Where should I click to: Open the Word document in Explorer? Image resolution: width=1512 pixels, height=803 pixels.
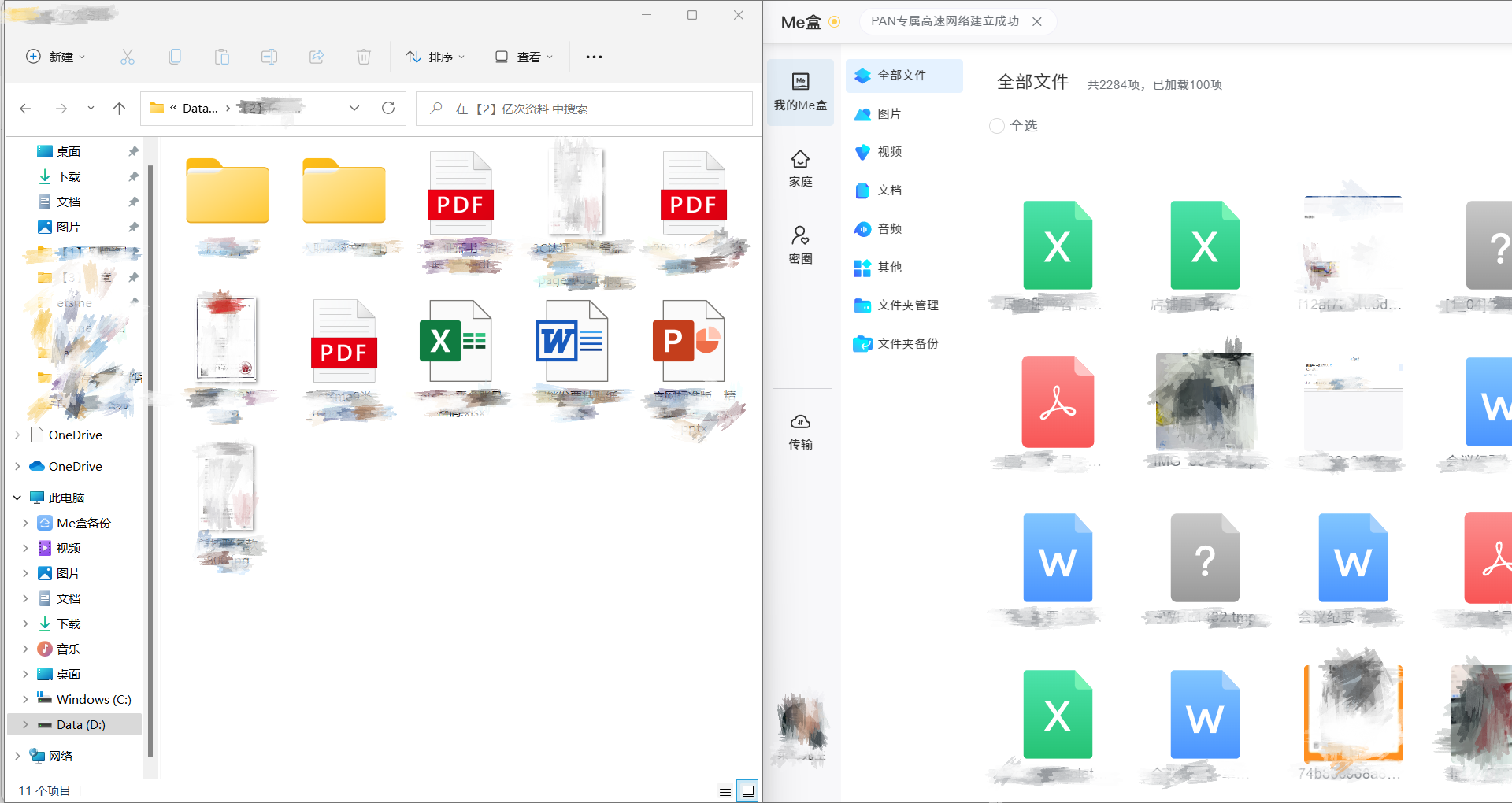(573, 341)
